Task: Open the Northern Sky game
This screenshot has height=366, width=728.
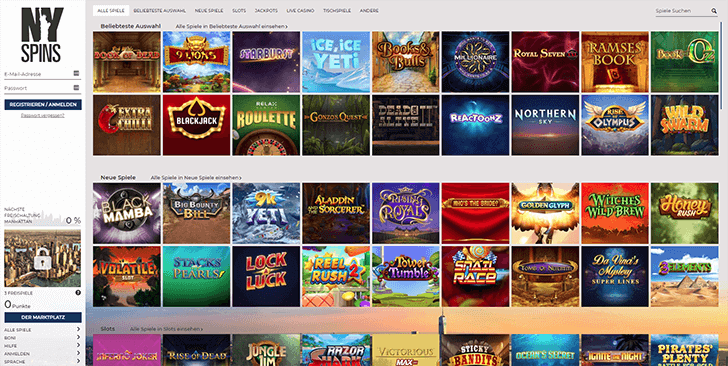Action: [545, 125]
